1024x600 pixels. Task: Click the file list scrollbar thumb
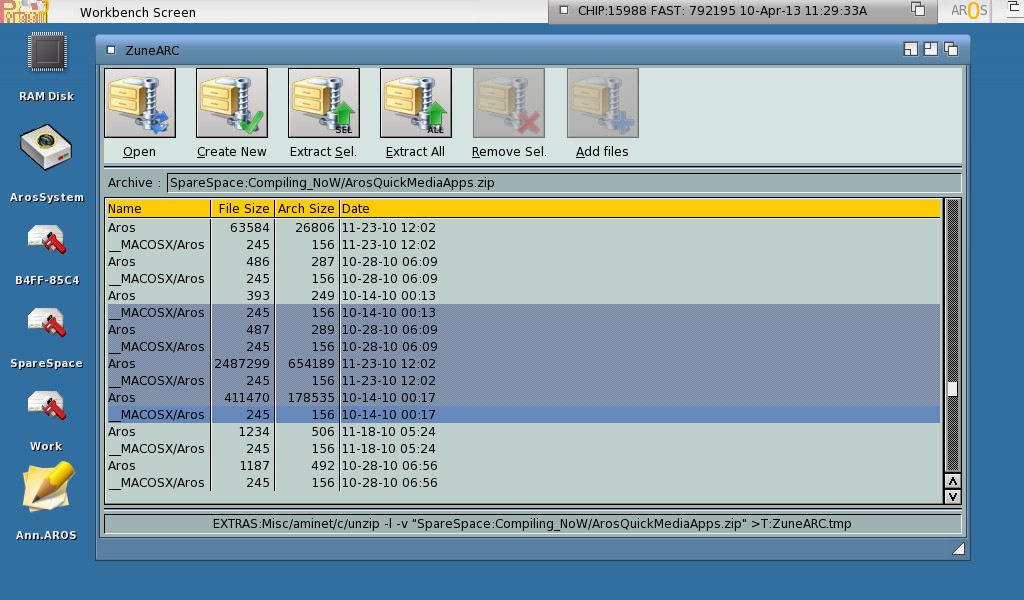[952, 388]
